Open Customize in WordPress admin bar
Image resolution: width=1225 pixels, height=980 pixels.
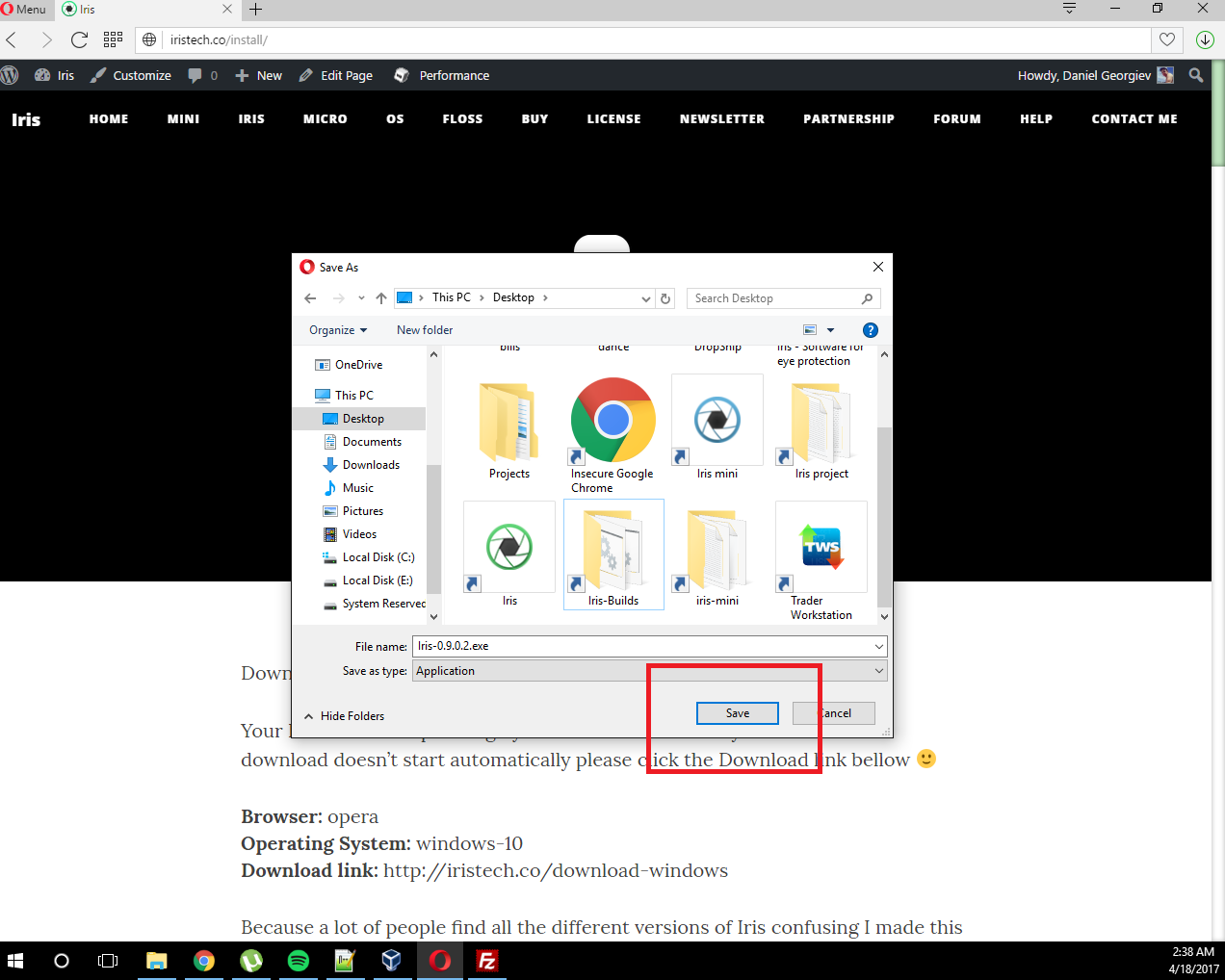pos(131,75)
